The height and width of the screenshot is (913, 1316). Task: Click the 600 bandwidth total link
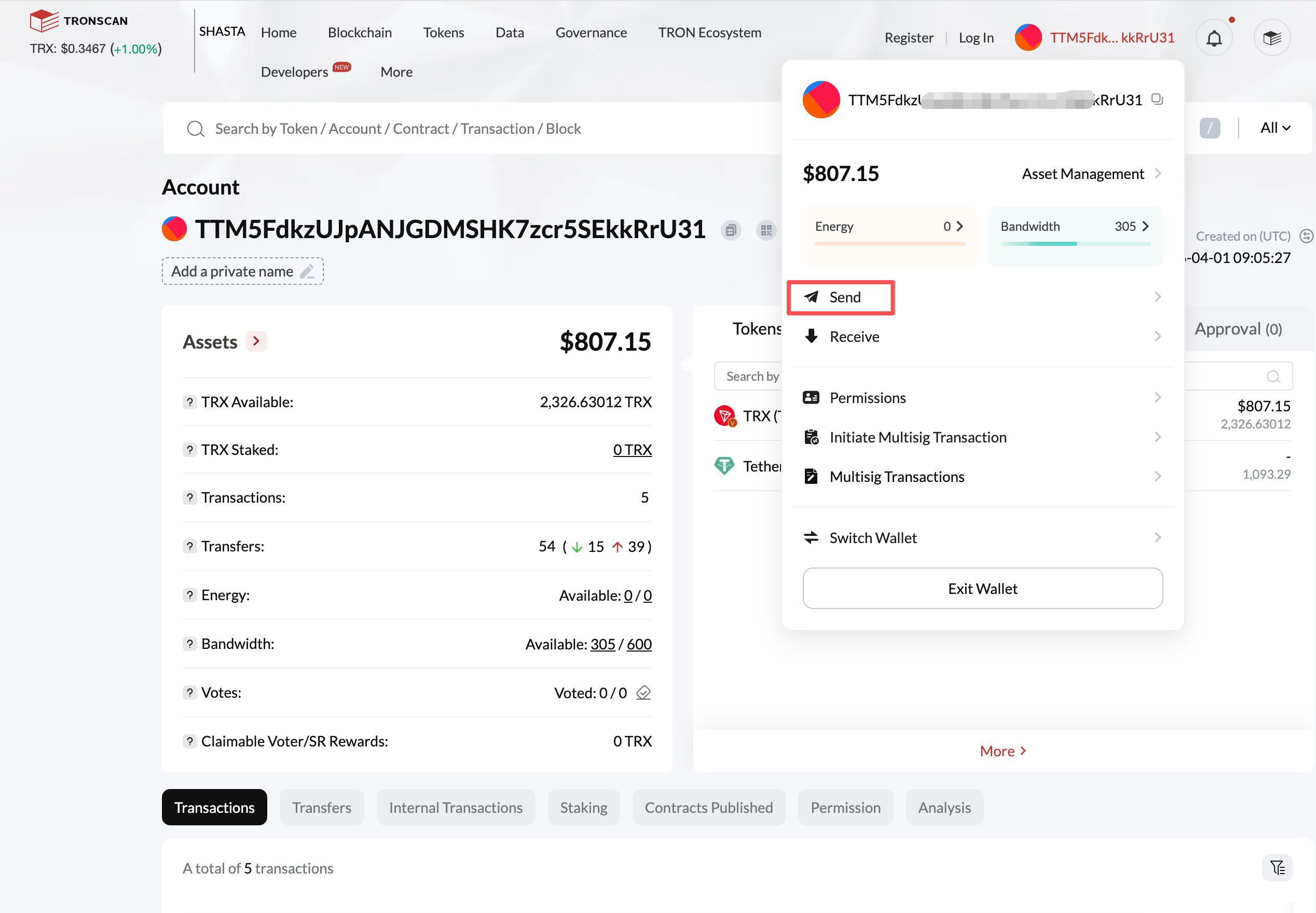(639, 644)
